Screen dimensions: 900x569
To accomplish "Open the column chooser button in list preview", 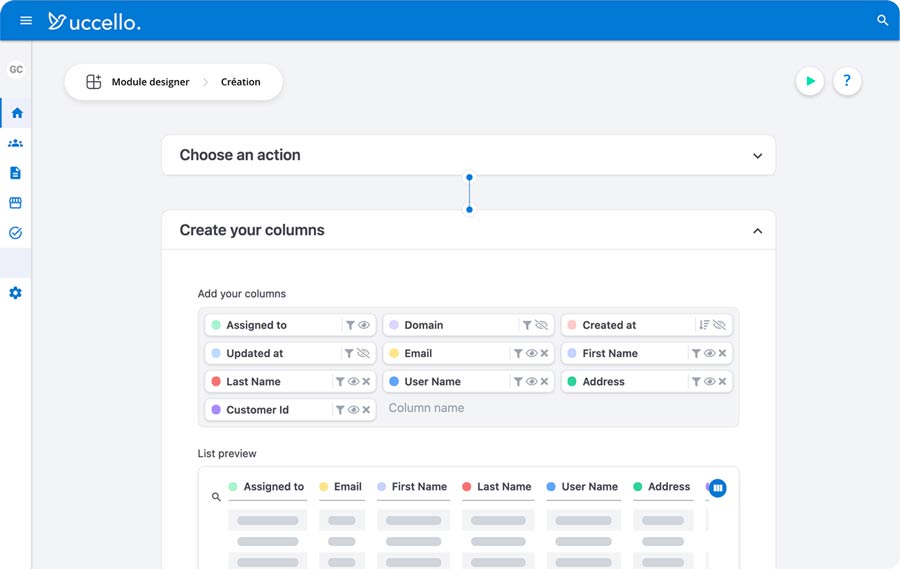I will click(717, 488).
